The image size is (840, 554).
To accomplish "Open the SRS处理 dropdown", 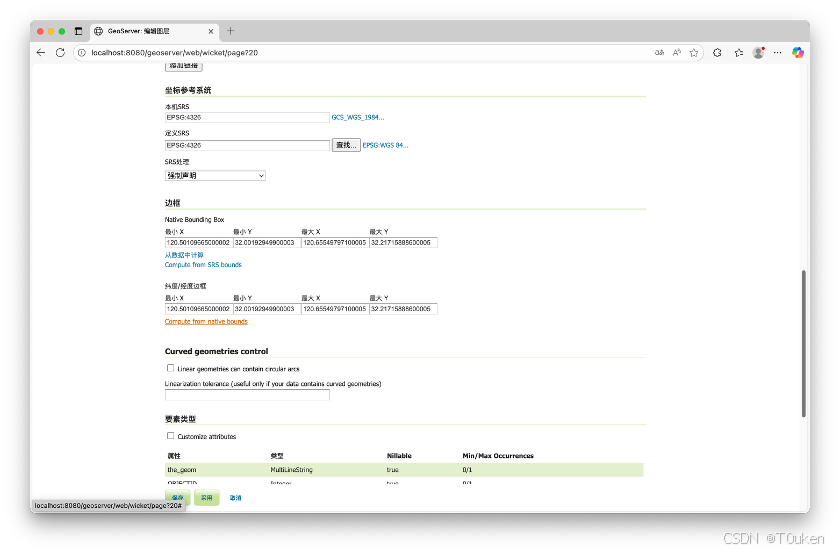I will tap(215, 175).
